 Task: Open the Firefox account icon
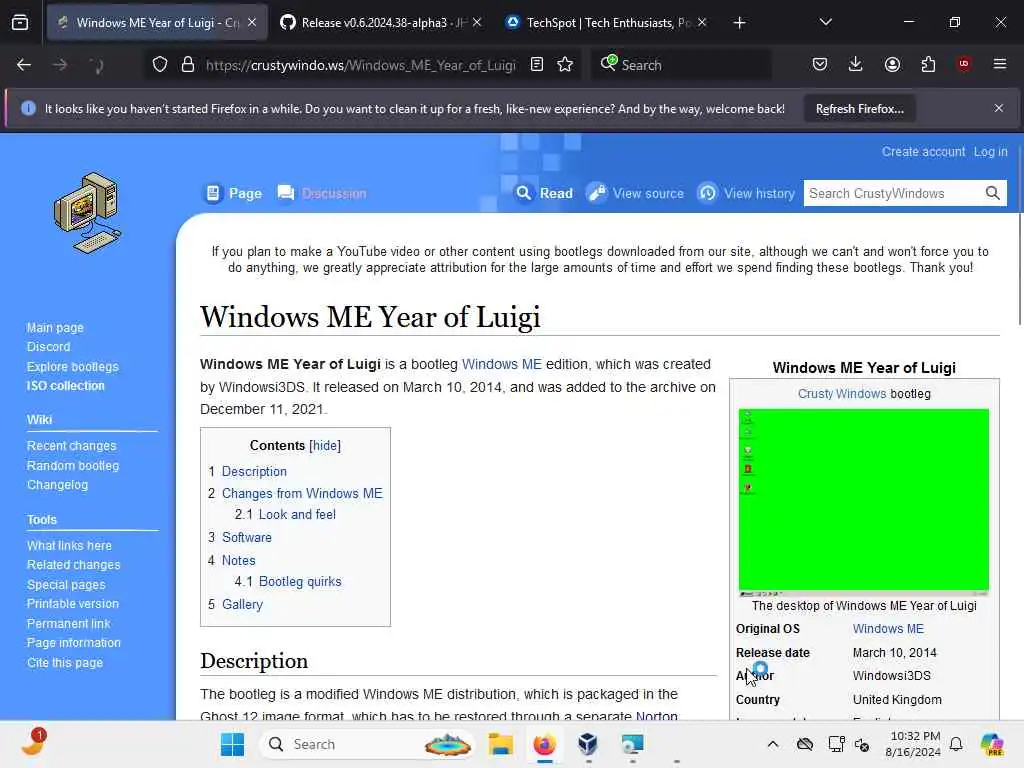(892, 65)
